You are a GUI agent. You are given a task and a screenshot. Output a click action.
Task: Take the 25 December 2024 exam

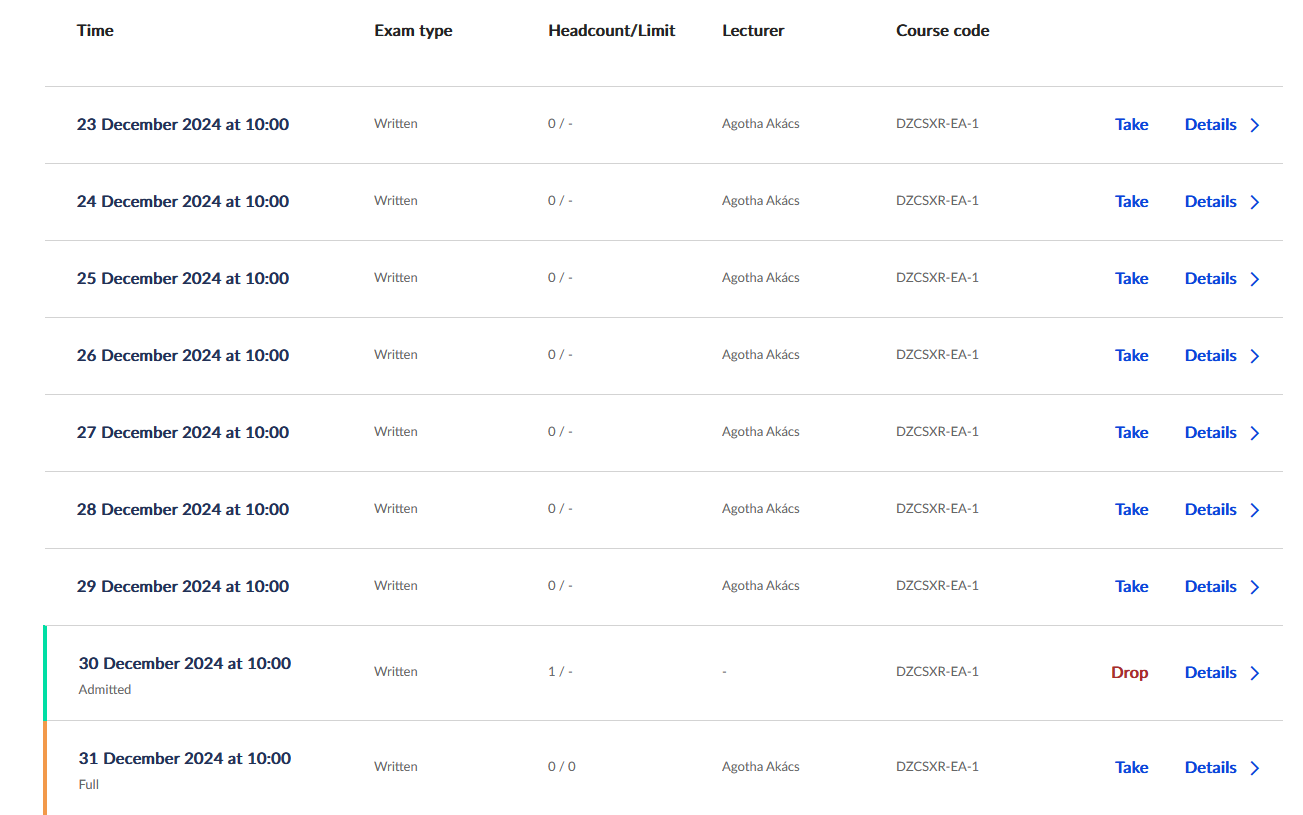1131,279
